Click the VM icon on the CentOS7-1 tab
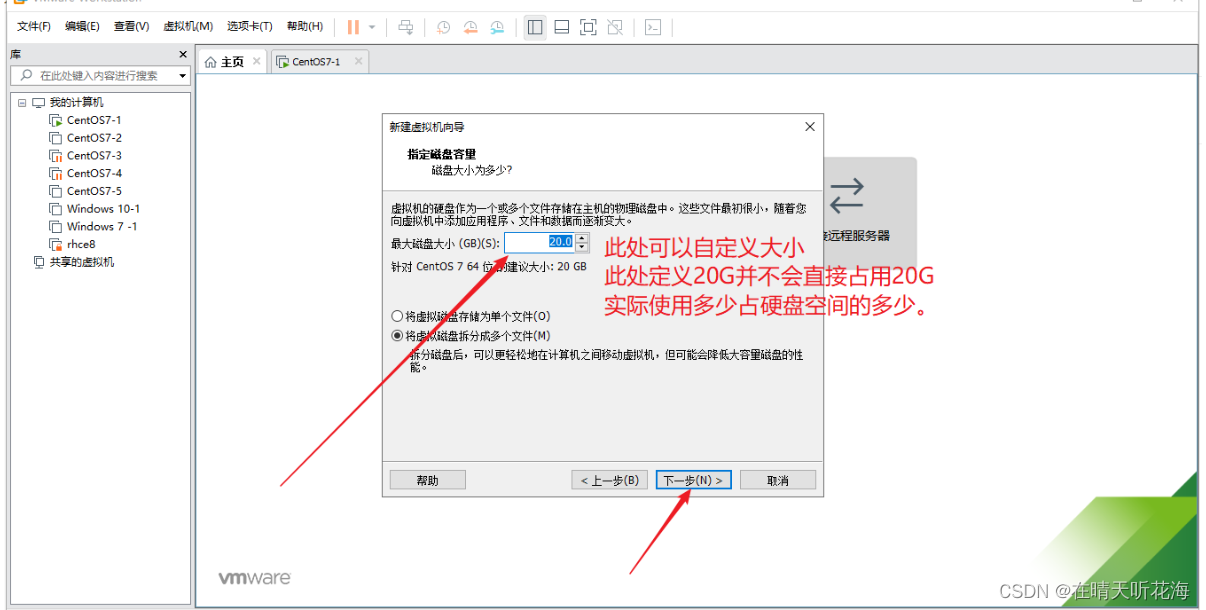1206x610 pixels. point(282,62)
